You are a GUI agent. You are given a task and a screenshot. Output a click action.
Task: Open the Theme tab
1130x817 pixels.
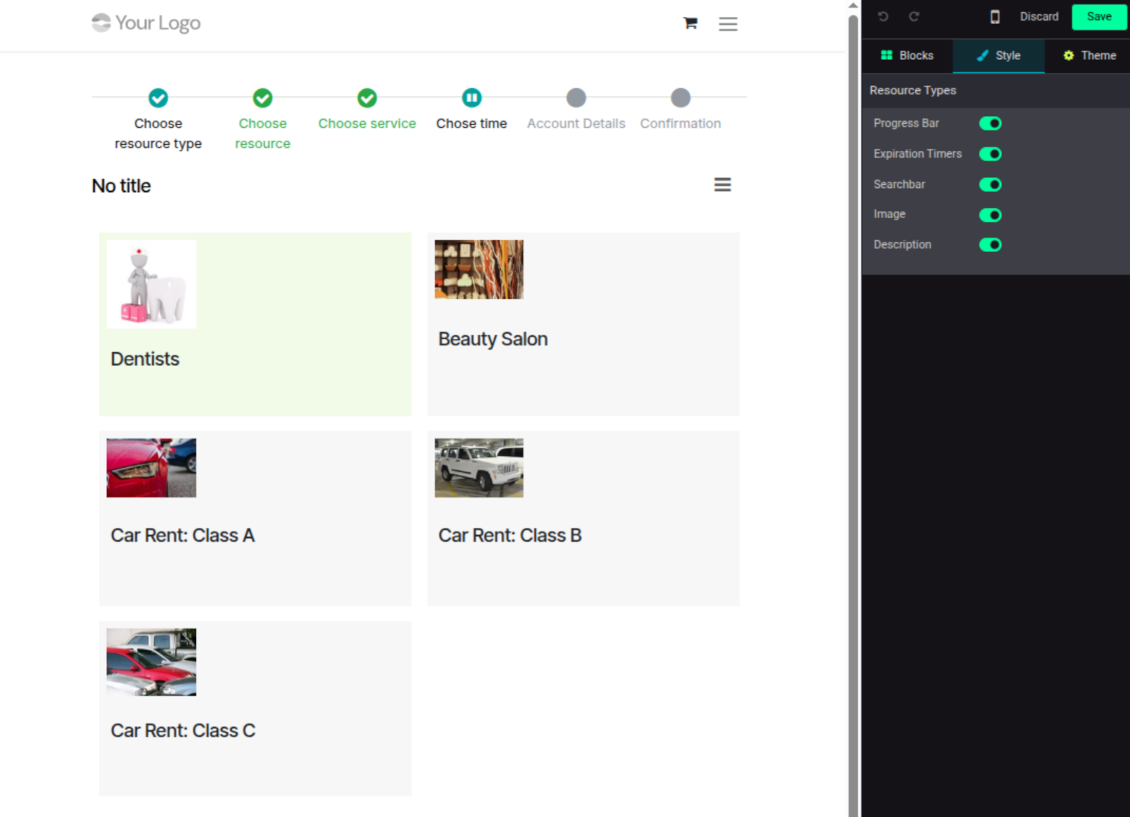[x=1088, y=56]
